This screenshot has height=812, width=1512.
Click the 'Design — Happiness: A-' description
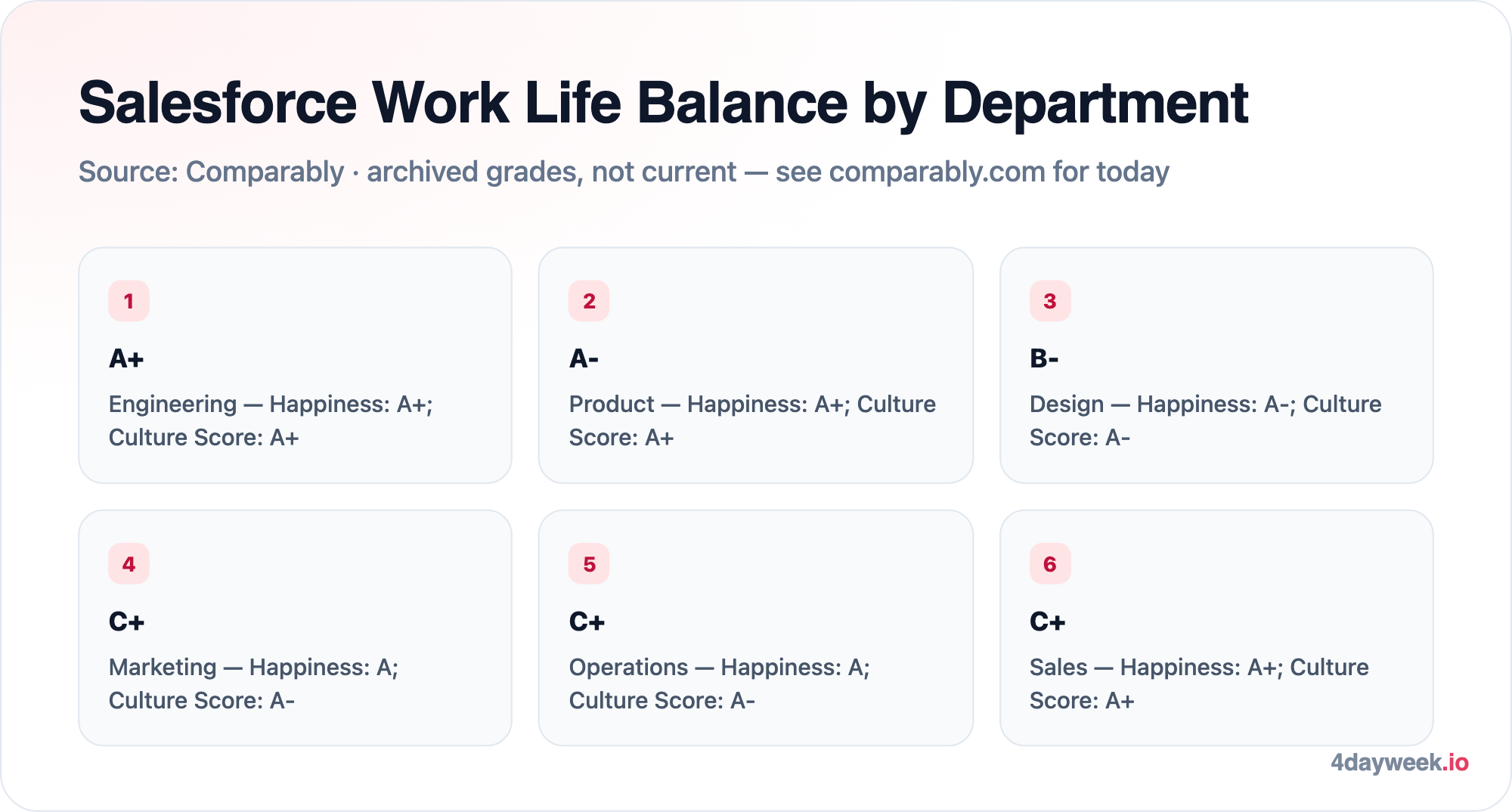[1205, 420]
